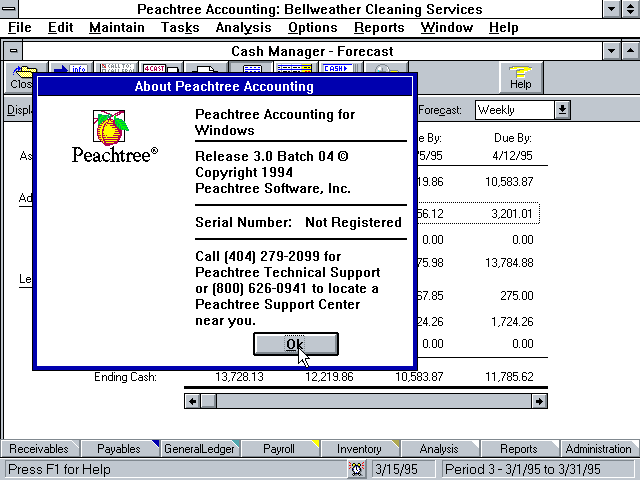
Task: Click the 4/12/95 due date header
Action: click(x=512, y=156)
